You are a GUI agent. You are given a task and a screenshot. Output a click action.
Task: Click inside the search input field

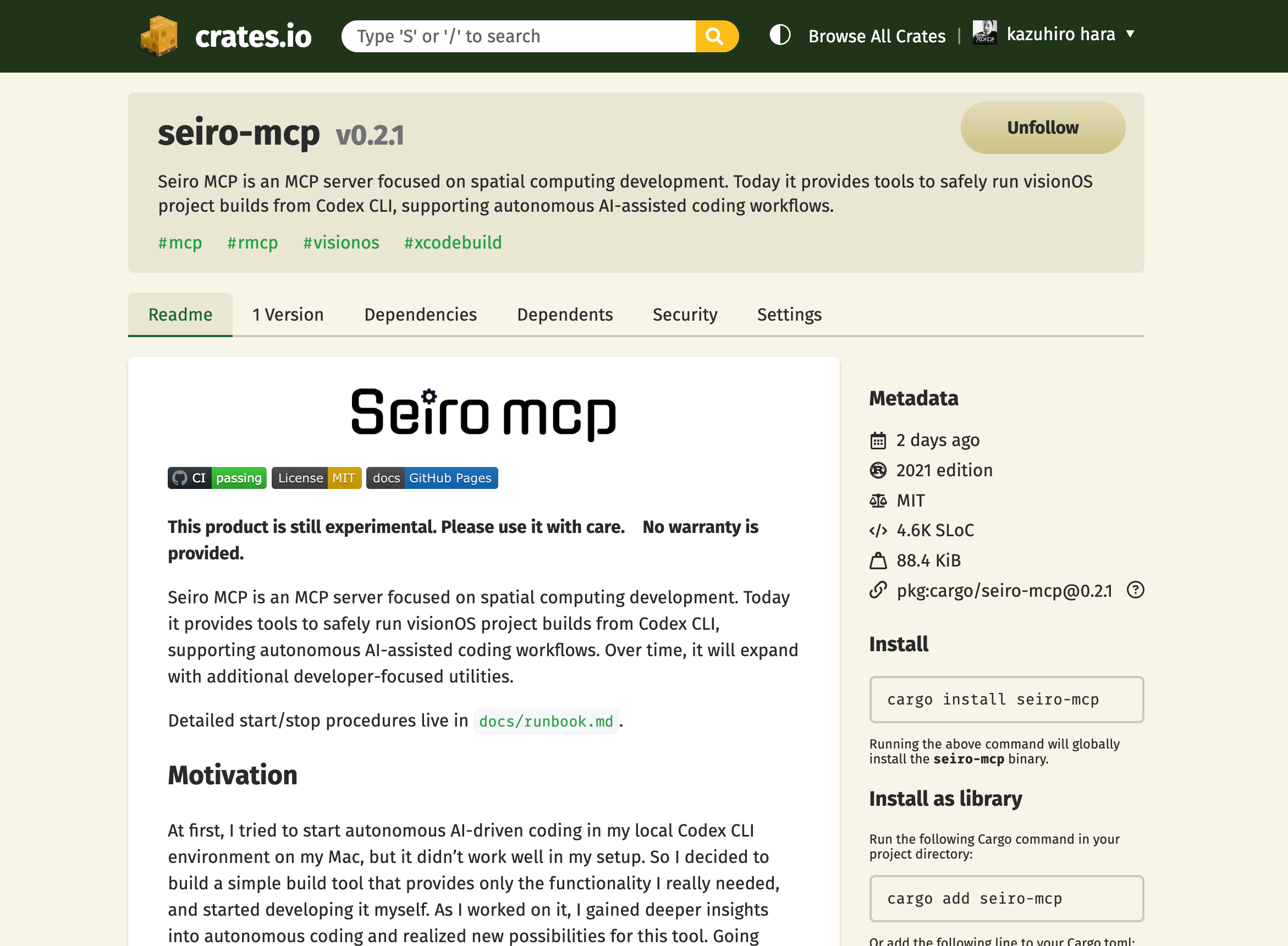[515, 36]
